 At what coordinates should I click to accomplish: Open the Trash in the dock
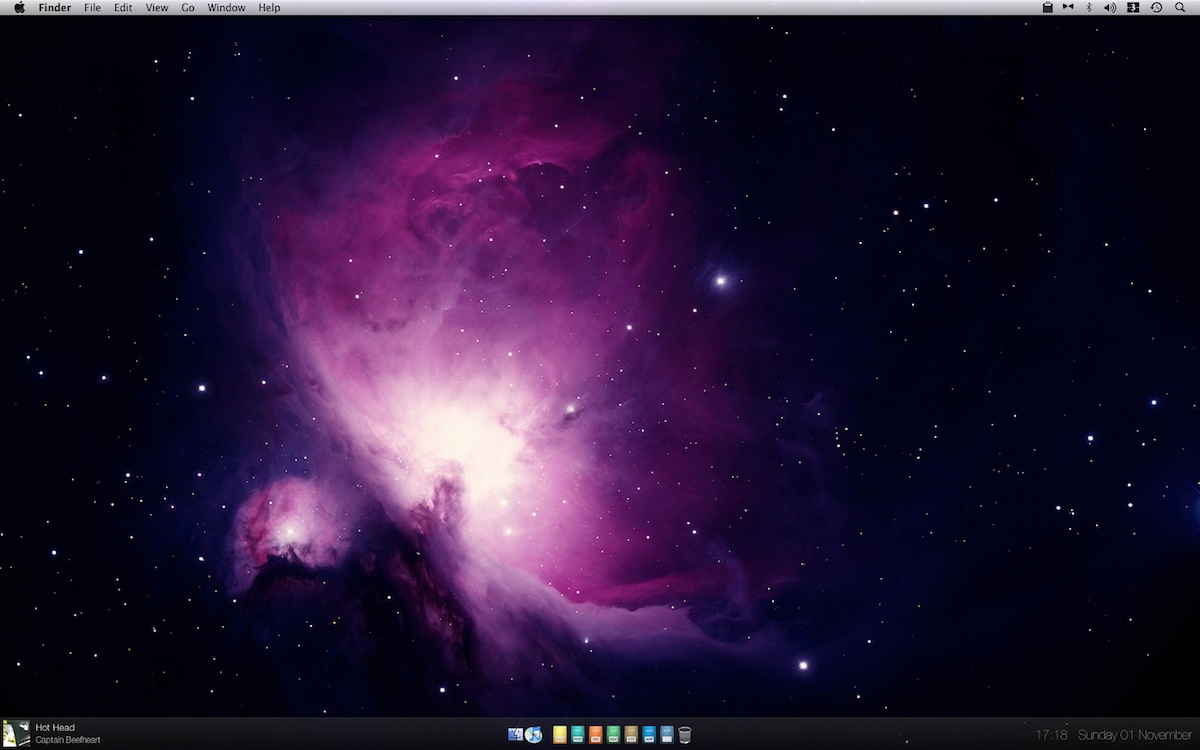click(x=685, y=735)
